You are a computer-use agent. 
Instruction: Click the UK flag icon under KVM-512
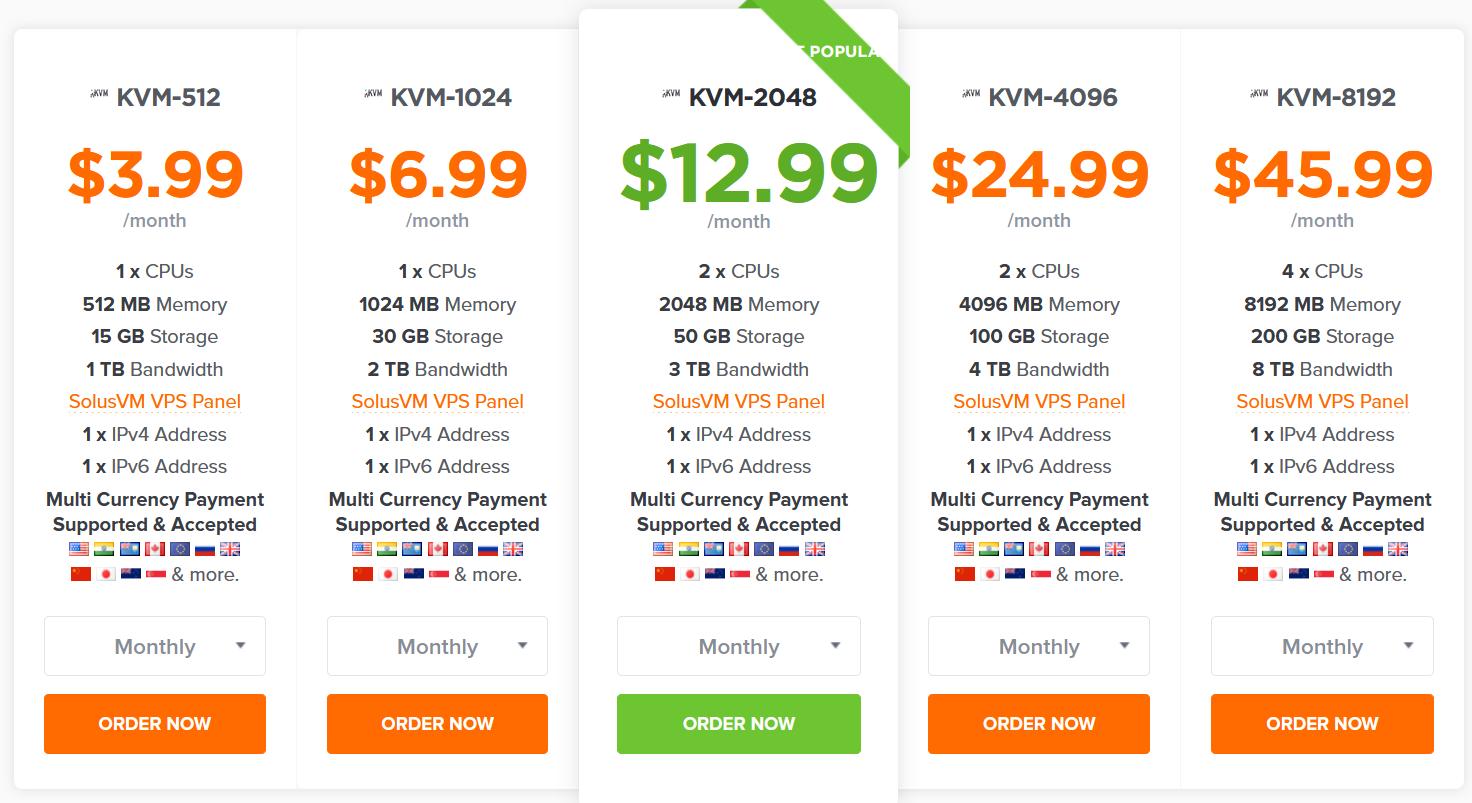[230, 549]
